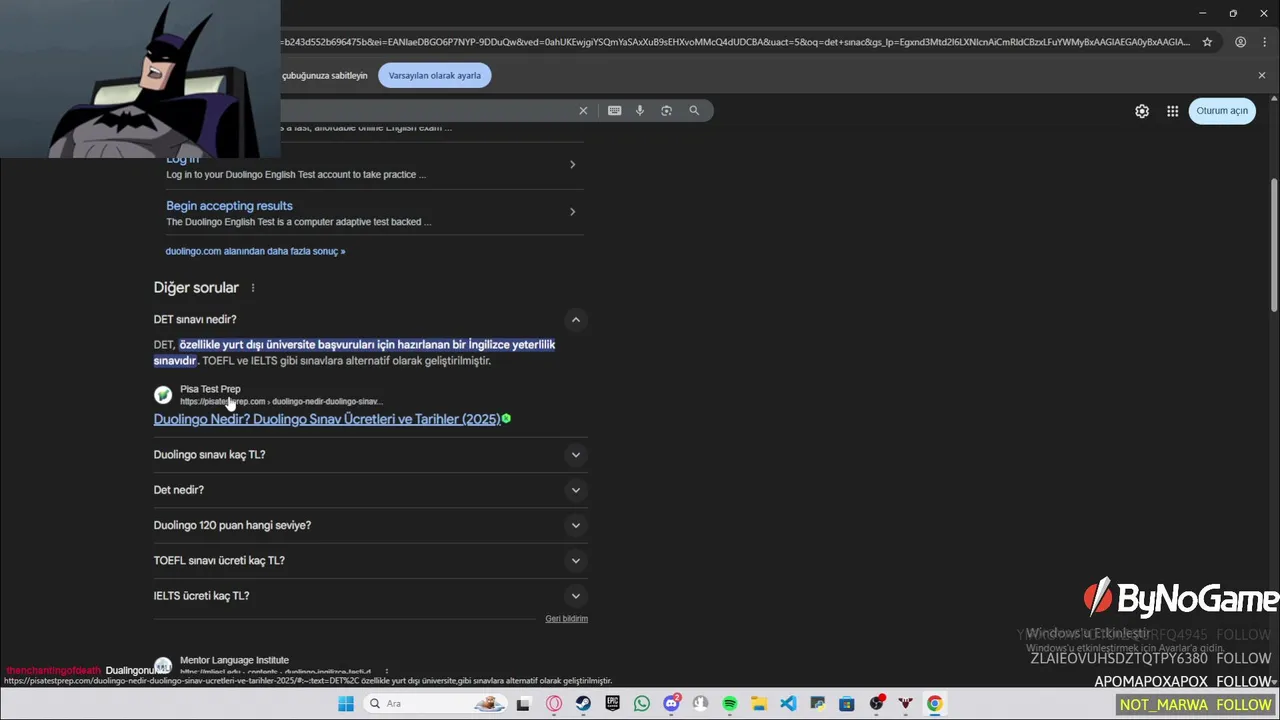Switch to Google Chrome taskbar icon
Viewport: 1280px width, 720px height.
pos(934,704)
